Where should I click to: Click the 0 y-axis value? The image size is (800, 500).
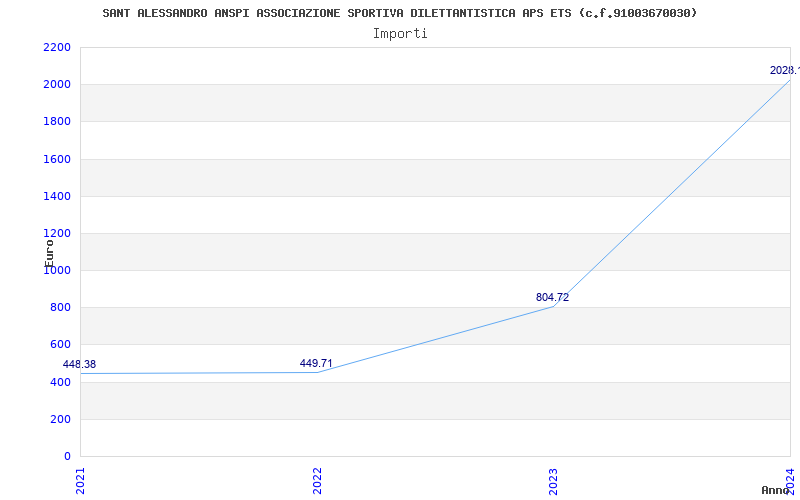68,457
